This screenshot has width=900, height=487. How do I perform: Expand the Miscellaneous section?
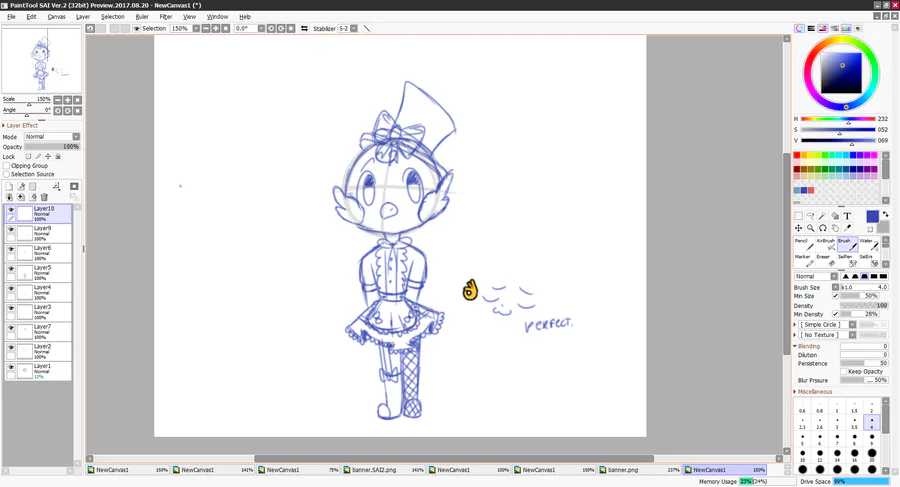[812, 392]
